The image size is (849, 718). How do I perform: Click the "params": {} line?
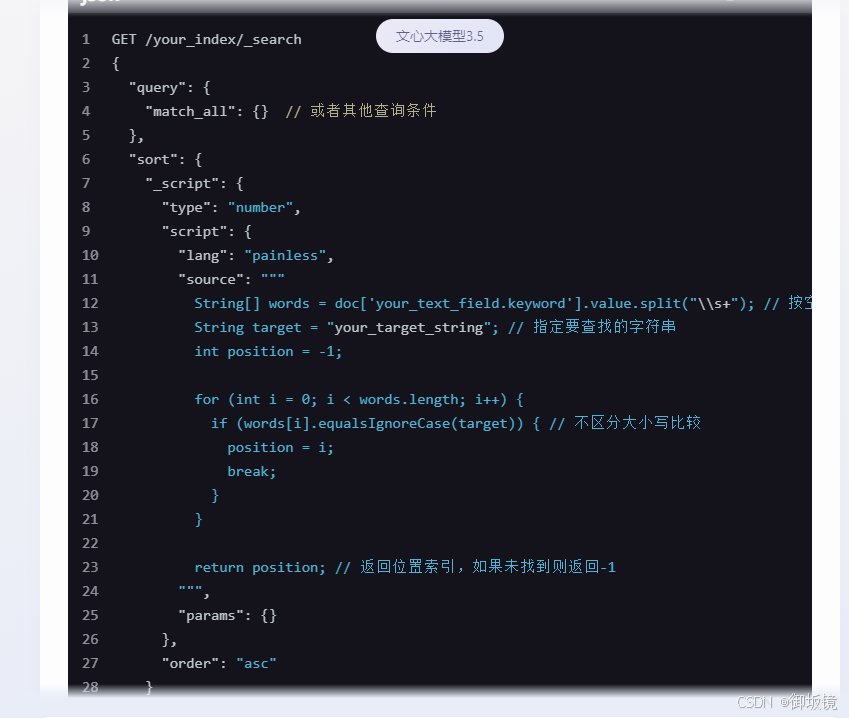[x=227, y=615]
